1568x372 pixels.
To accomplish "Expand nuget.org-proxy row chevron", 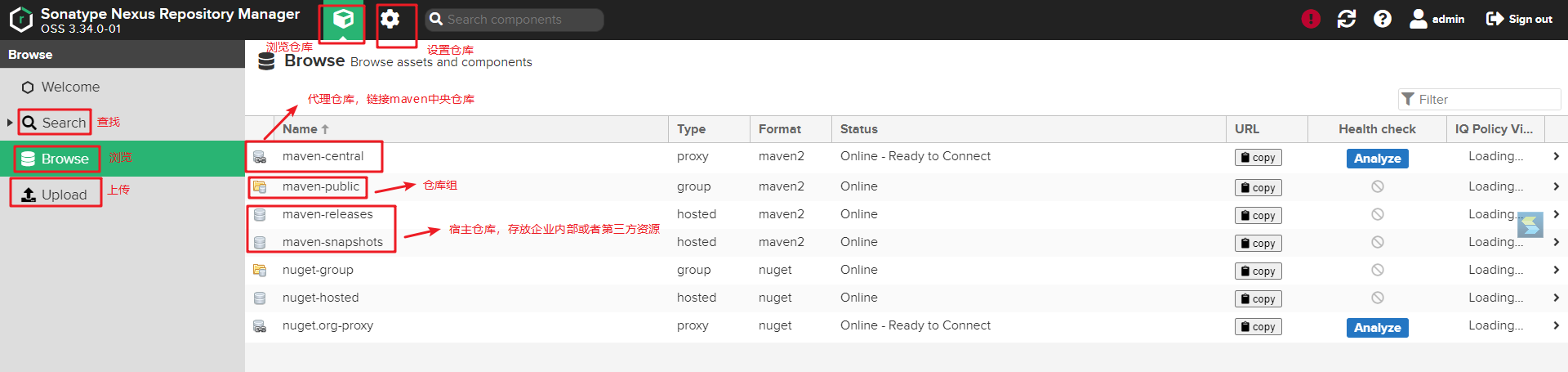I will click(1556, 325).
